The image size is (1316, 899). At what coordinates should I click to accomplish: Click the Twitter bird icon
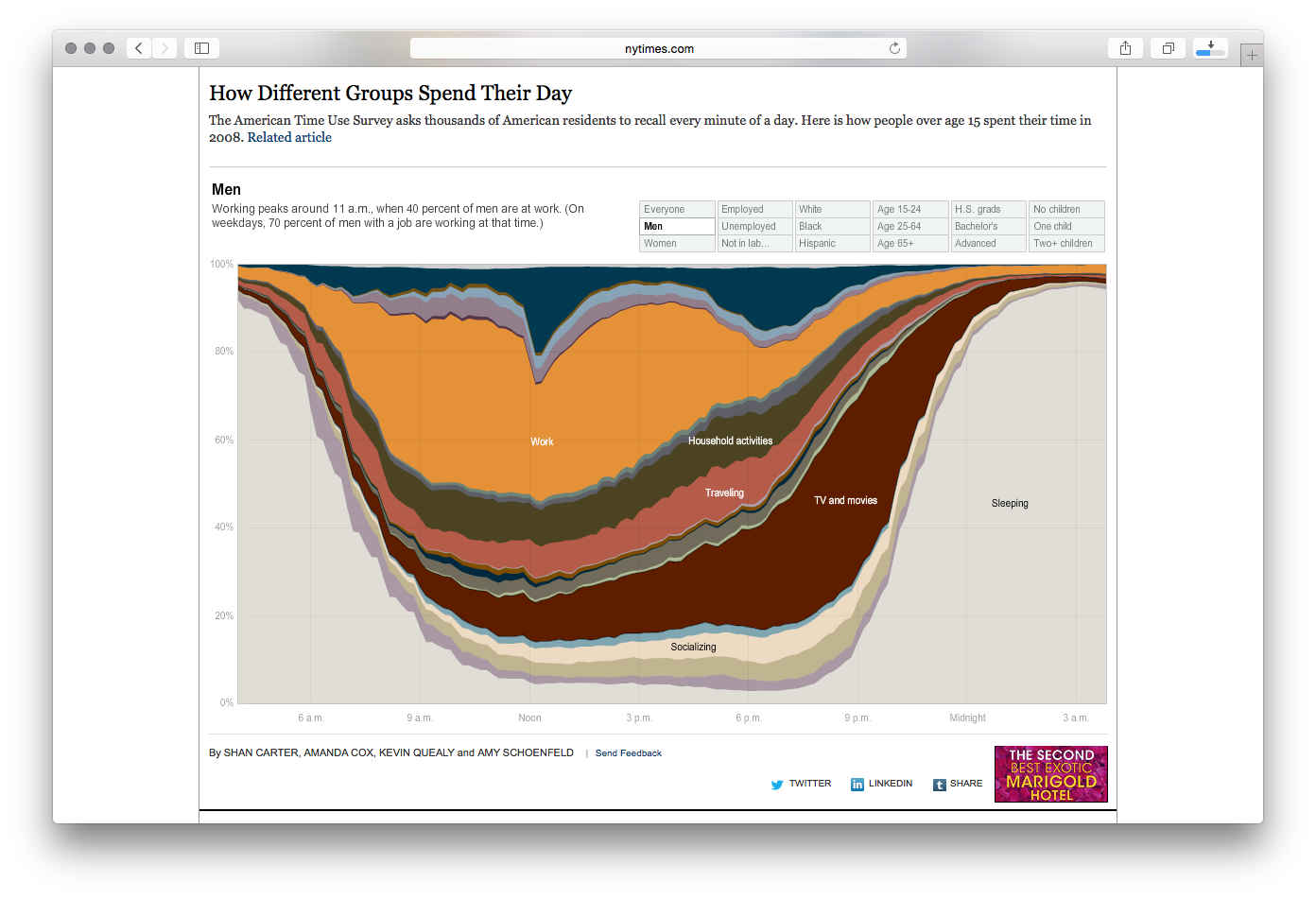pyautogui.click(x=776, y=784)
